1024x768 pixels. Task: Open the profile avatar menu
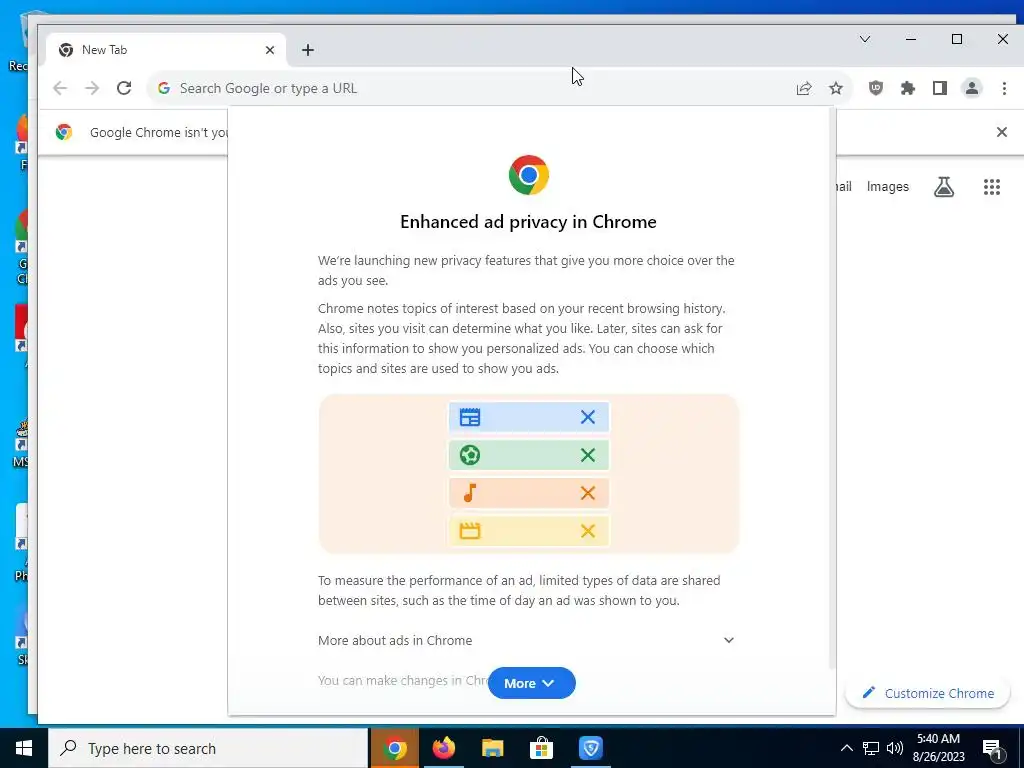pos(972,88)
